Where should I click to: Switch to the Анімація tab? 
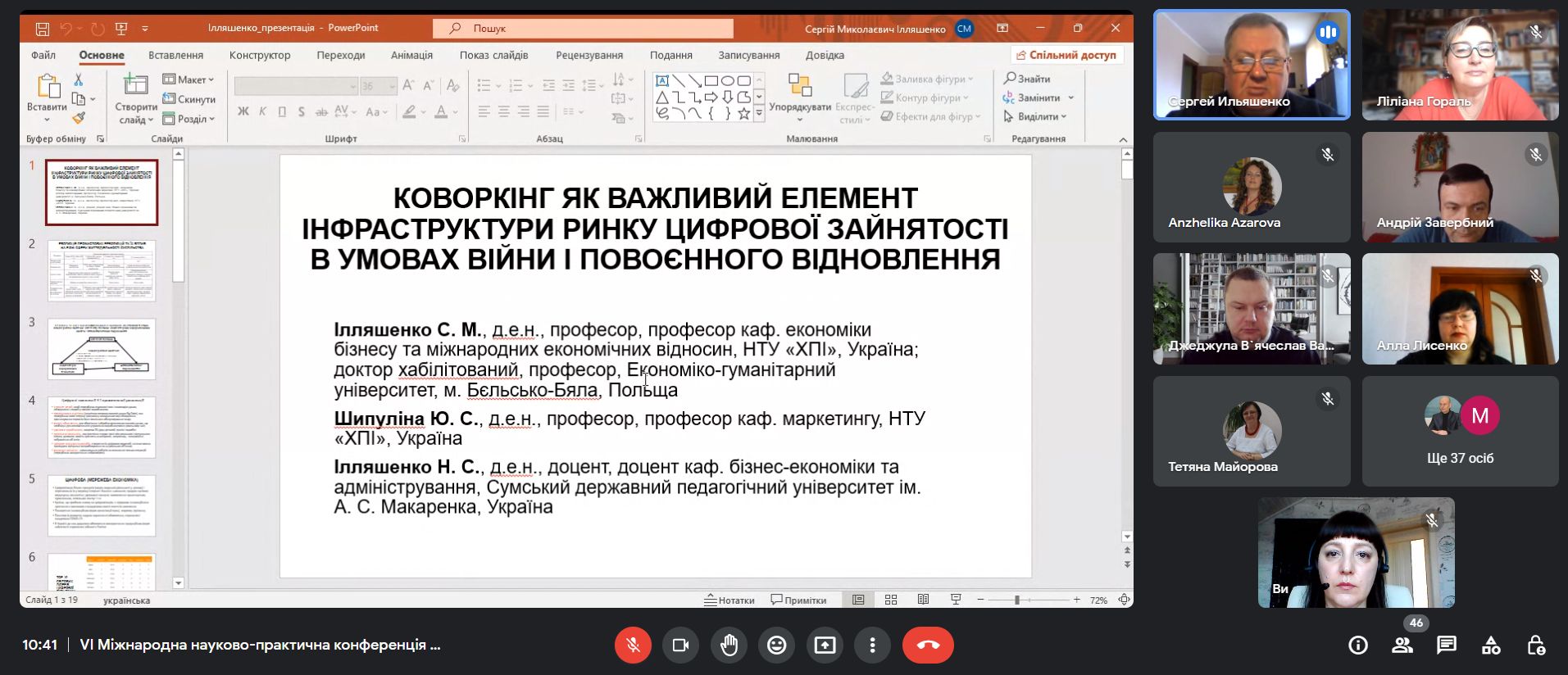(x=411, y=55)
